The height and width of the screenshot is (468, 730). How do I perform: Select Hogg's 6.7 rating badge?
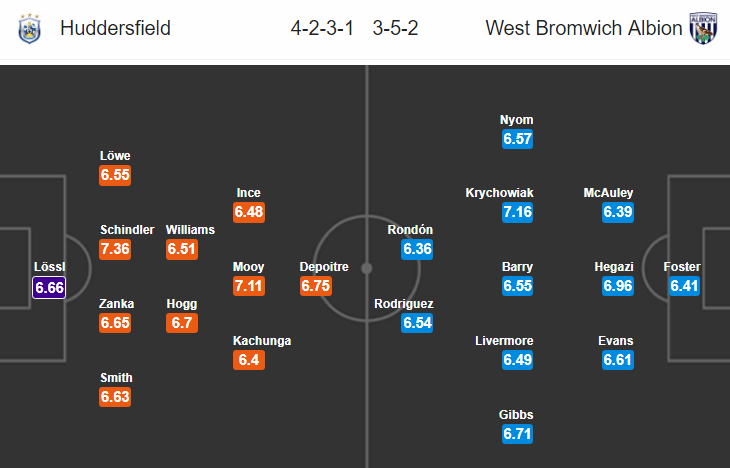coord(182,323)
